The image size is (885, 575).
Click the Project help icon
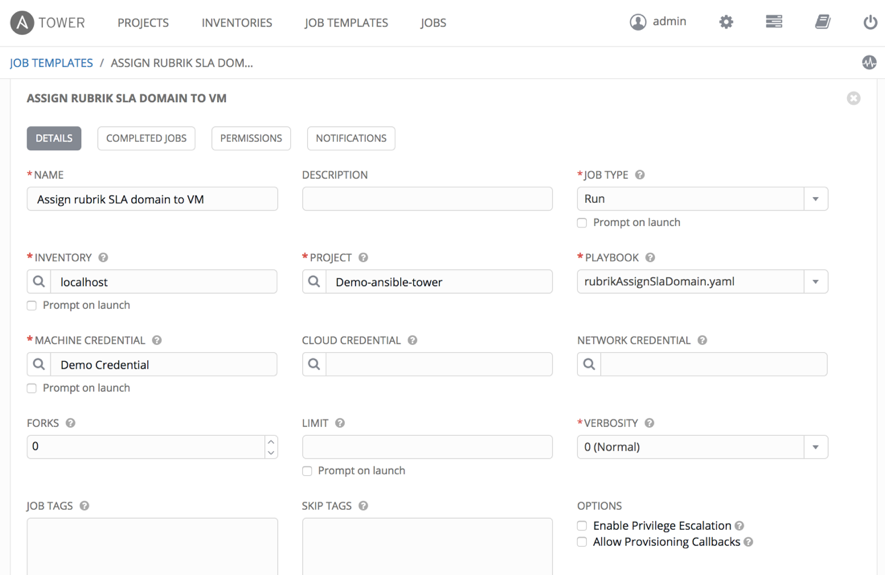click(x=363, y=257)
